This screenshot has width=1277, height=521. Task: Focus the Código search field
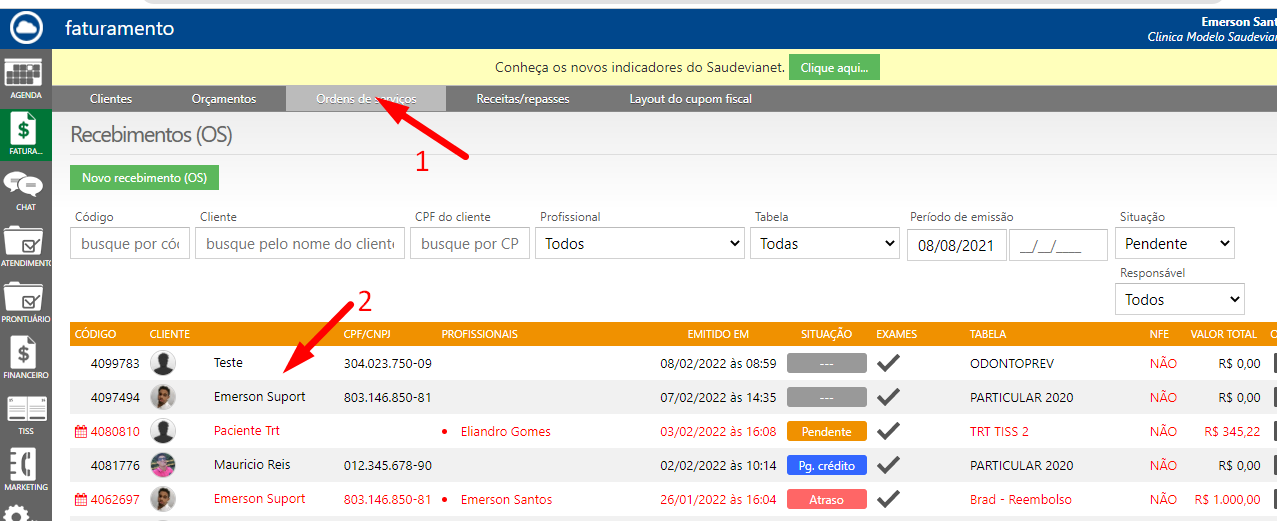click(130, 243)
